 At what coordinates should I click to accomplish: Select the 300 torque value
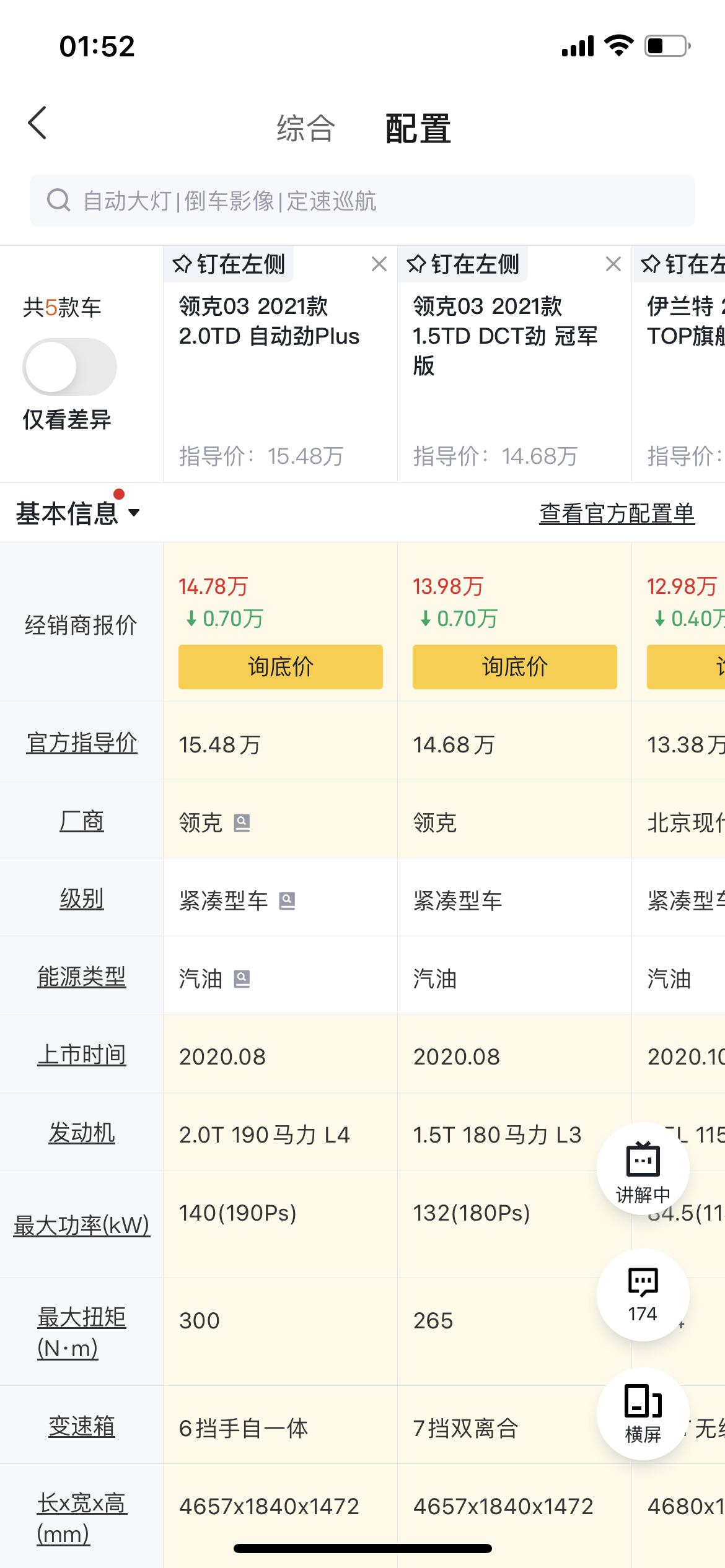[x=200, y=1321]
